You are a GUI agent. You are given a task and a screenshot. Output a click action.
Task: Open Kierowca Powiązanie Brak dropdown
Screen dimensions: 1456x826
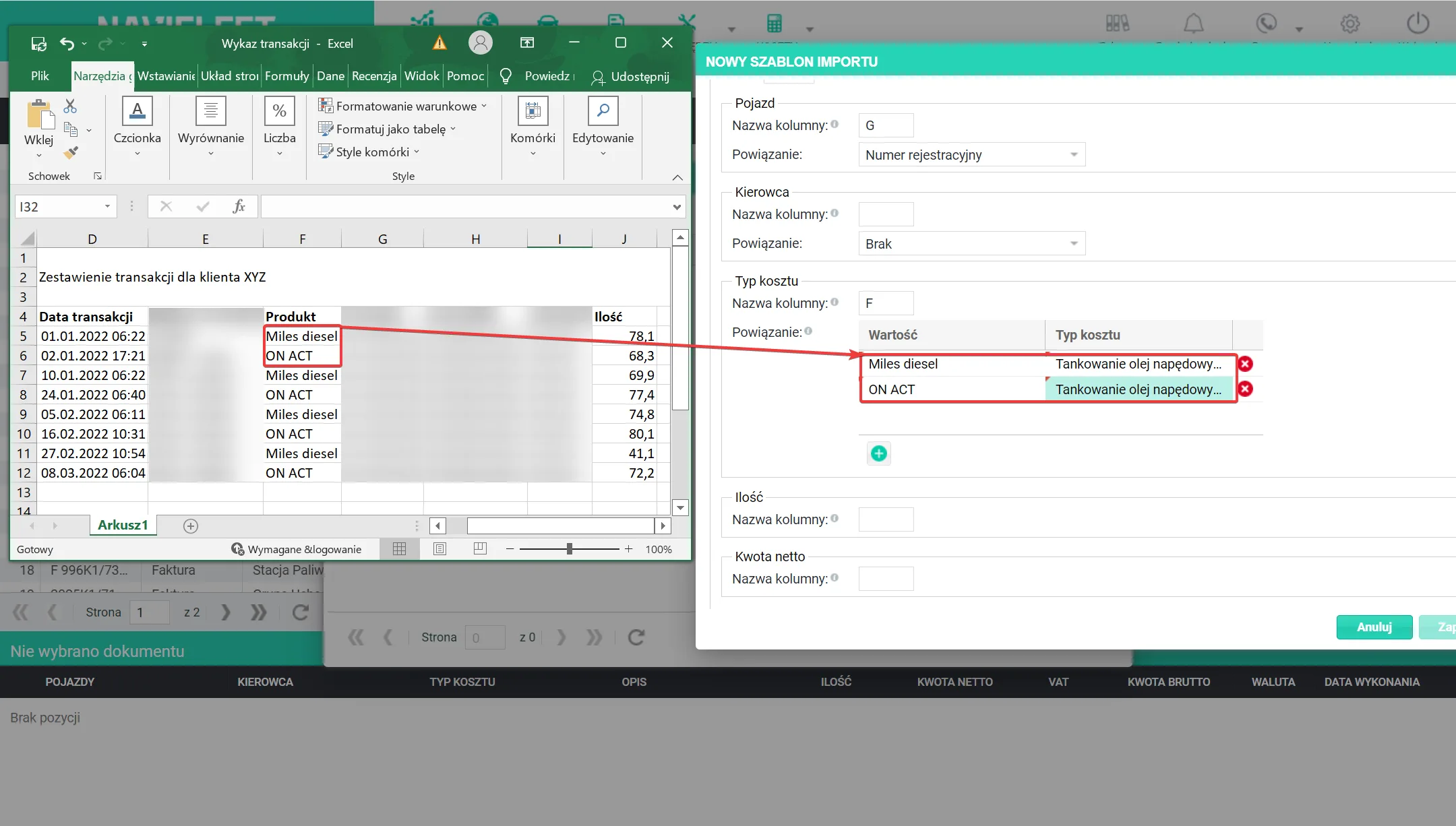[972, 244]
